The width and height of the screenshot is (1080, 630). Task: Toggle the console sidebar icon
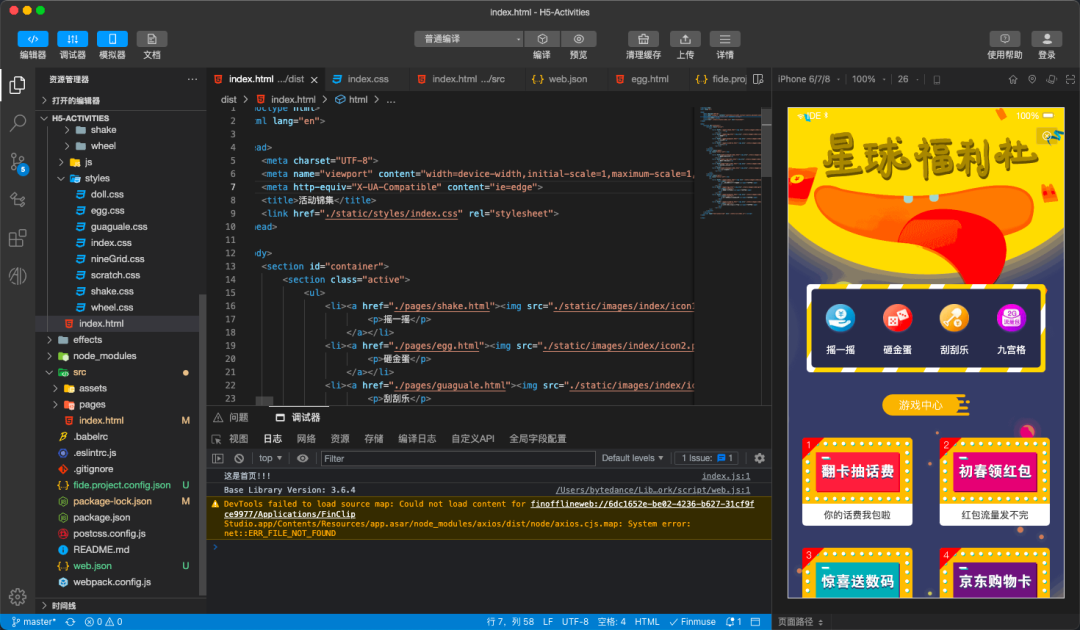[x=218, y=458]
